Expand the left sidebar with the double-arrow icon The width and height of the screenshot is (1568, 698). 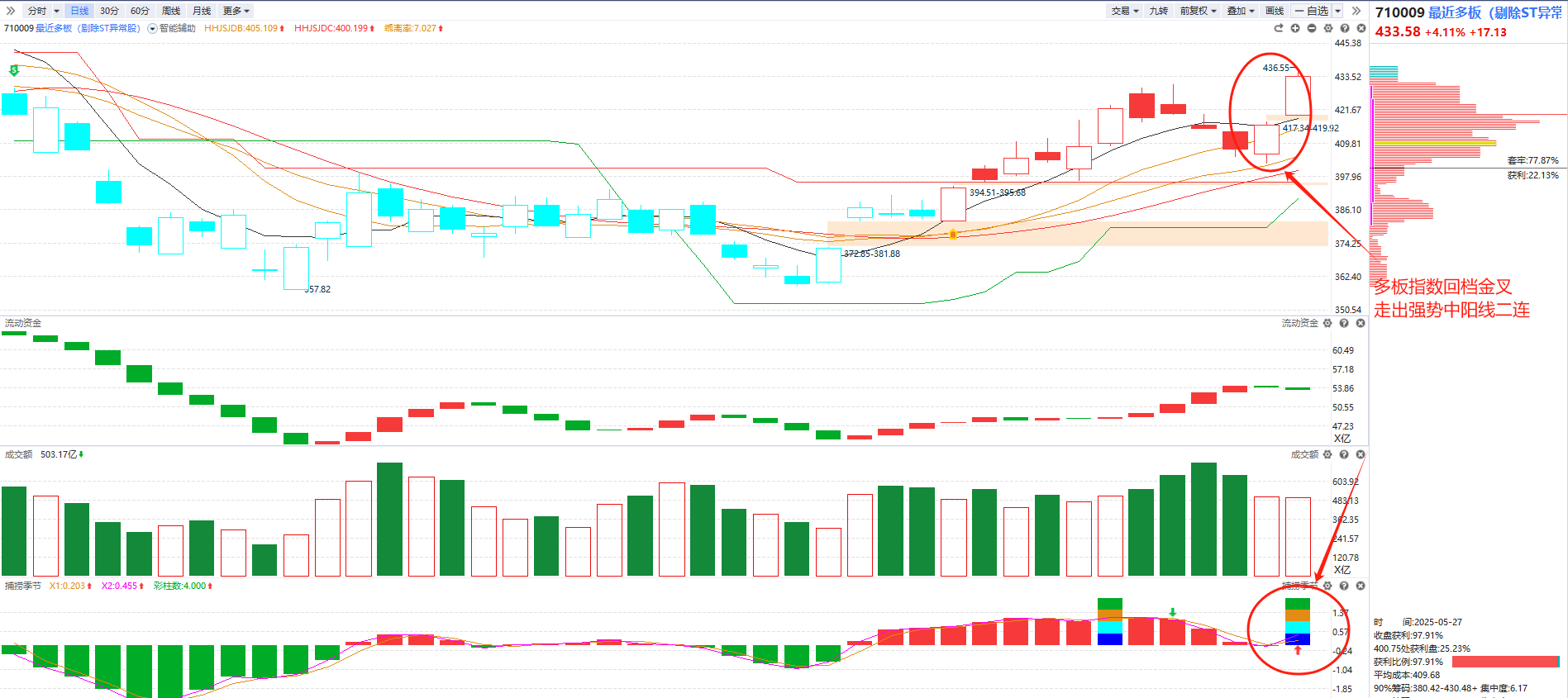coord(11,11)
